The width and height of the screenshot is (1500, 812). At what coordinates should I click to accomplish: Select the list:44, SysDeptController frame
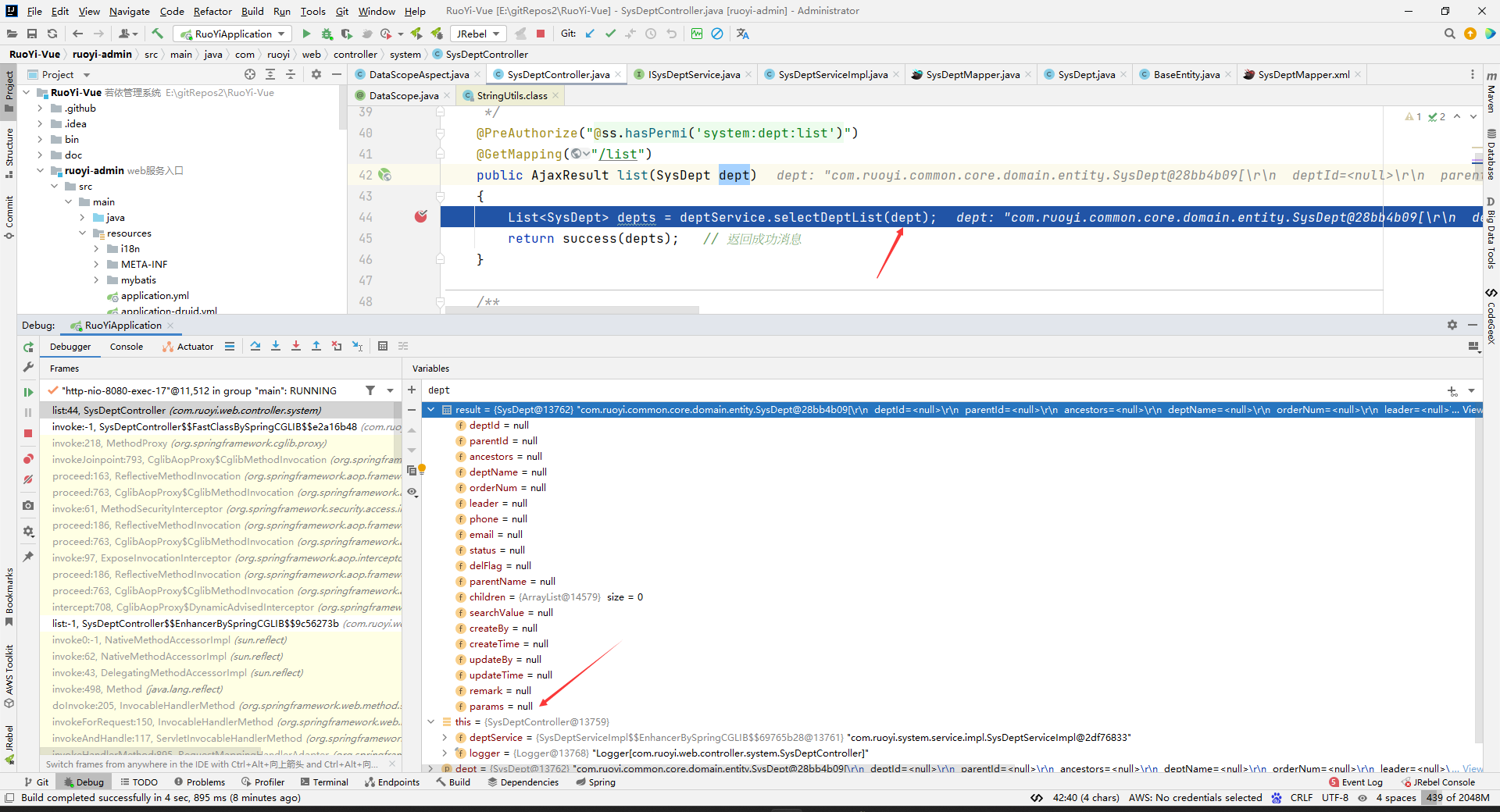(x=221, y=410)
